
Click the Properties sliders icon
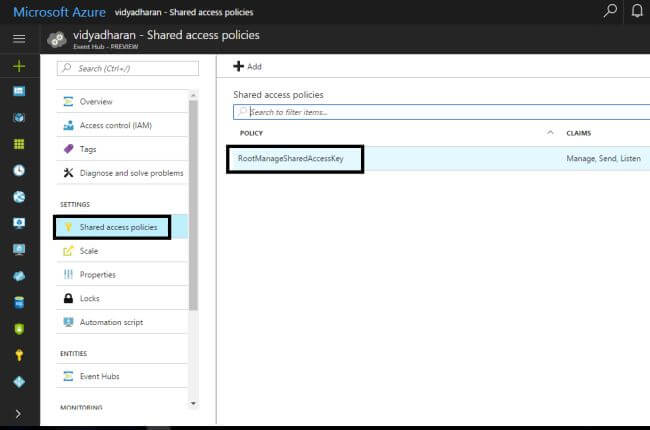click(x=68, y=275)
